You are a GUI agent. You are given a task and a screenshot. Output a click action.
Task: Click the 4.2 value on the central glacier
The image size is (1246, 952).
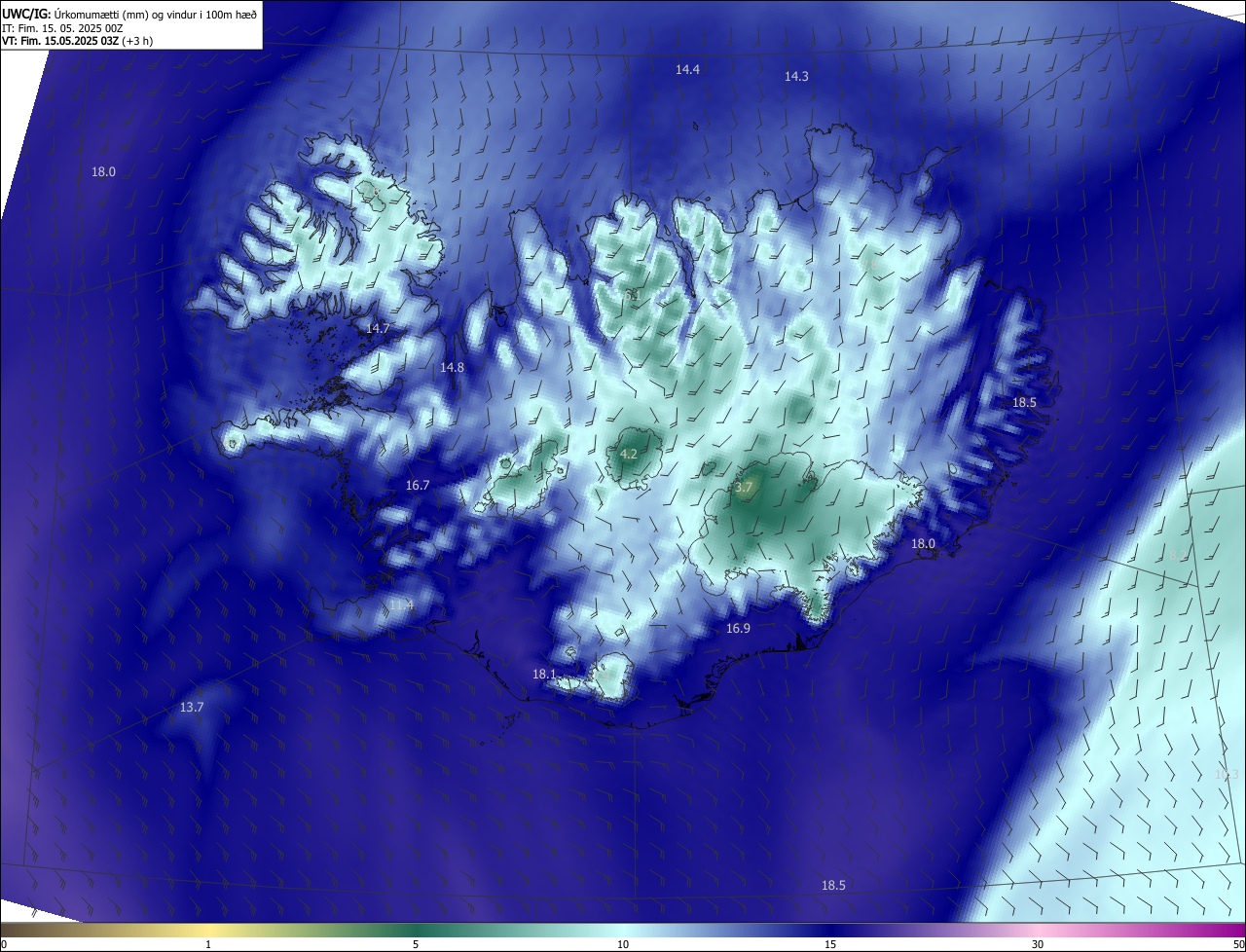629,454
